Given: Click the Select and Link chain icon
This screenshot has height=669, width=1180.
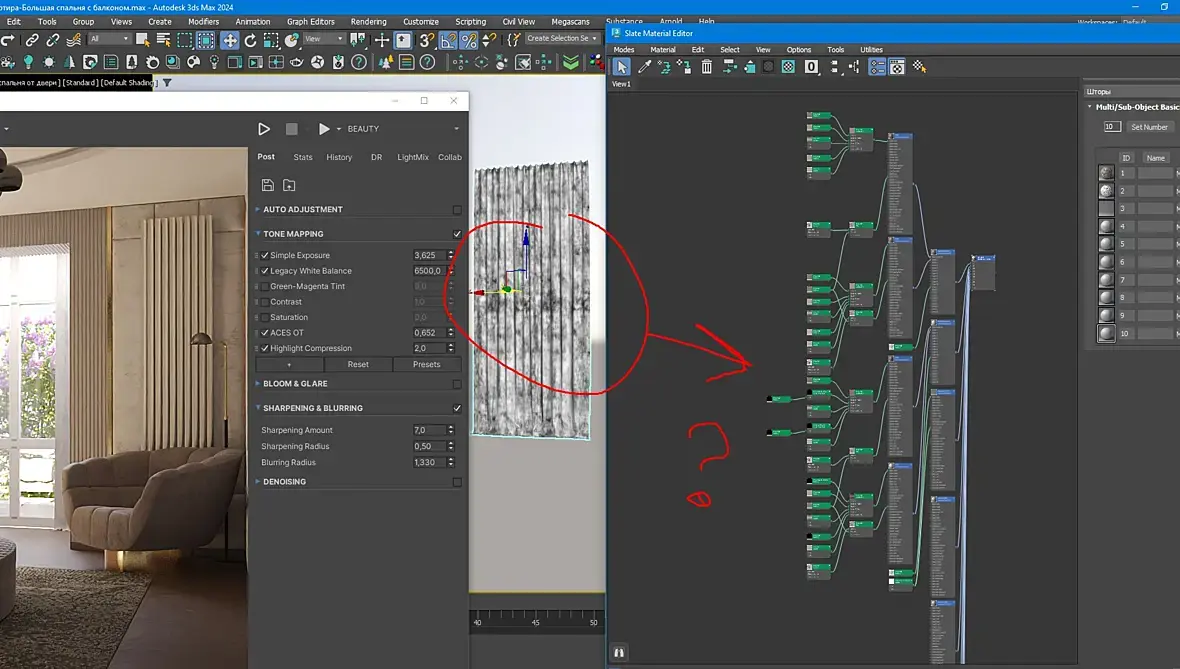Looking at the screenshot, I should point(32,40).
